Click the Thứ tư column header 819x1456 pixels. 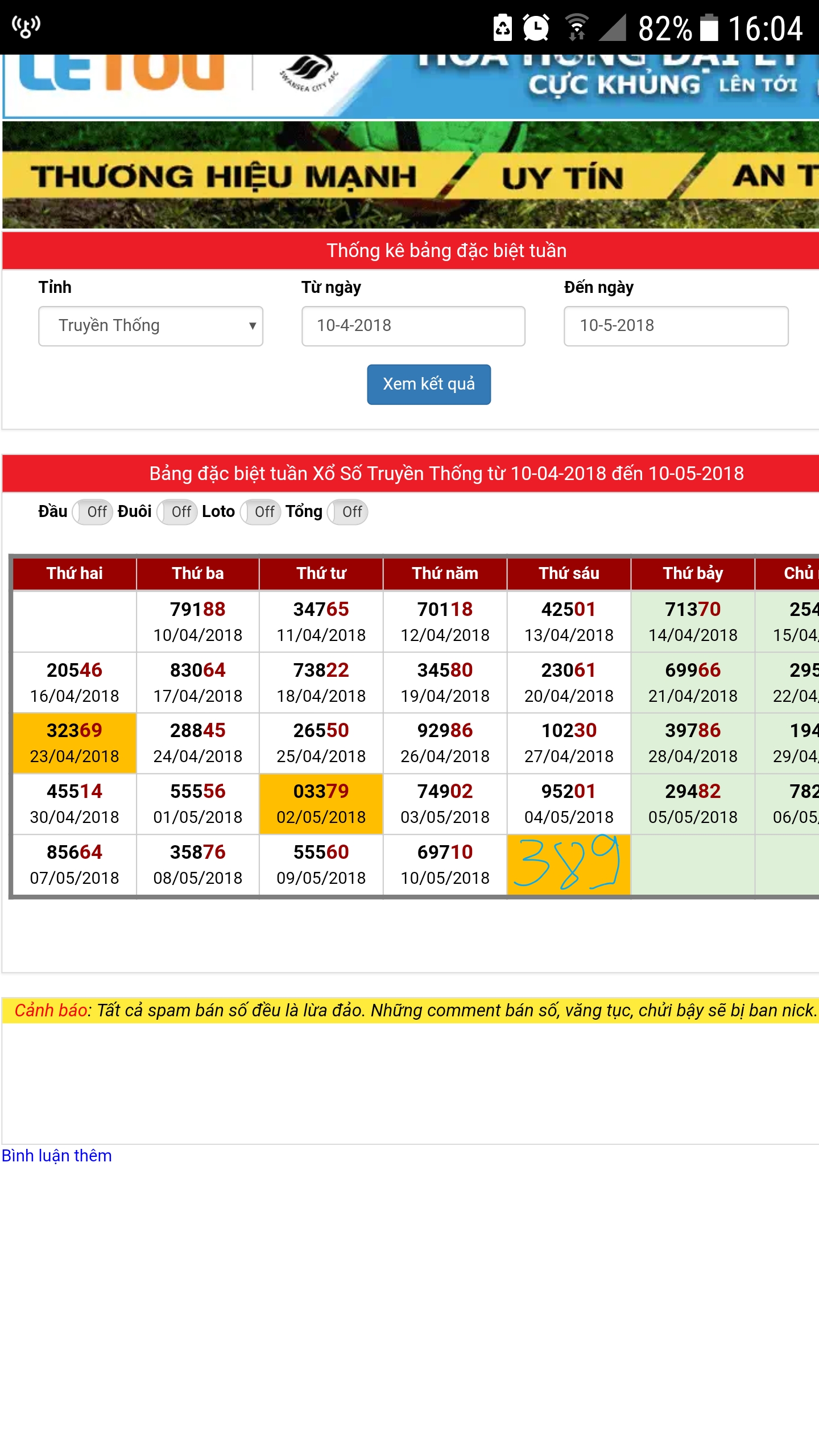(x=321, y=573)
